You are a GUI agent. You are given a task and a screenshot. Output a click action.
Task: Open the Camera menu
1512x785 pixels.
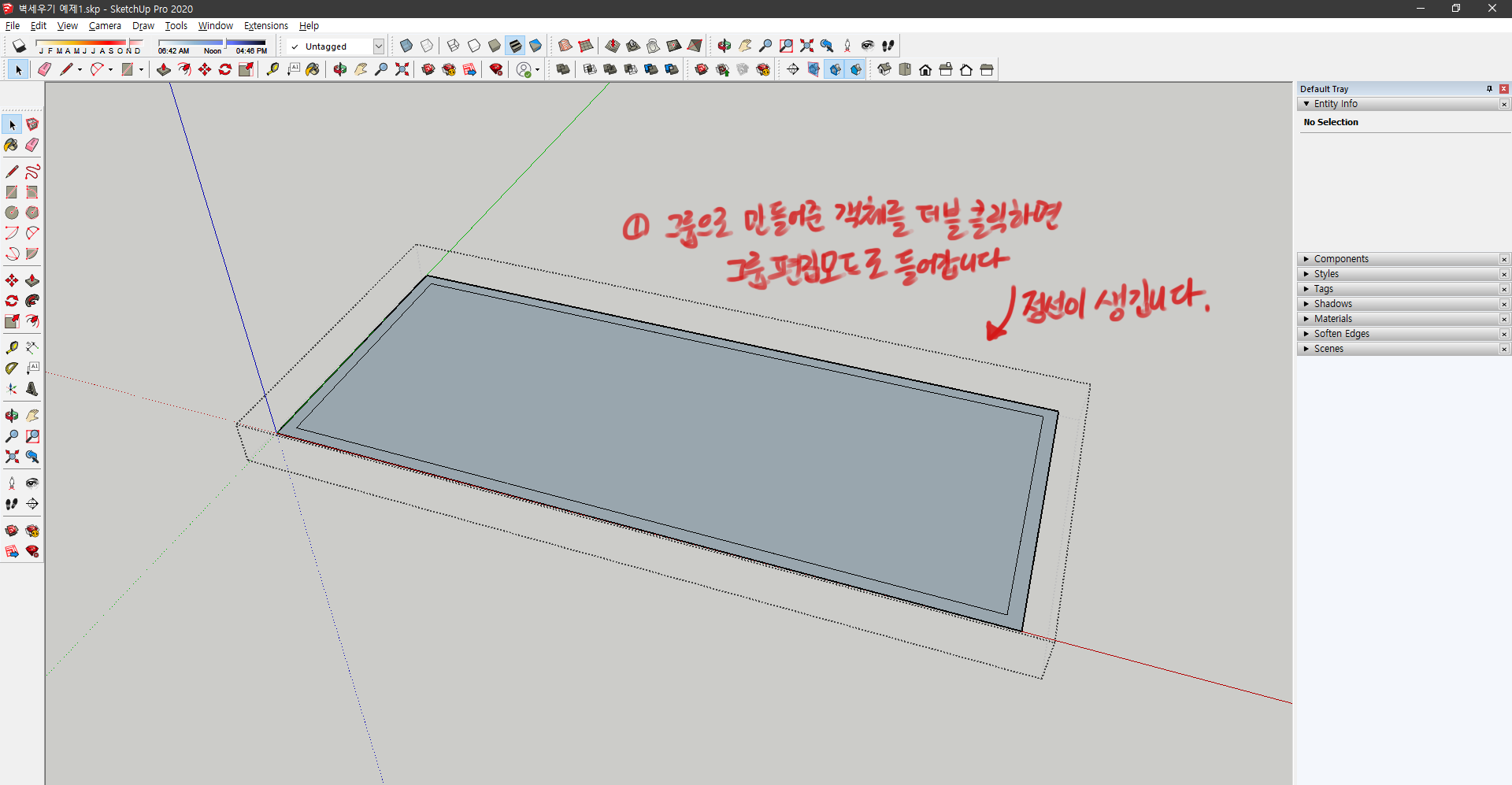[x=105, y=25]
